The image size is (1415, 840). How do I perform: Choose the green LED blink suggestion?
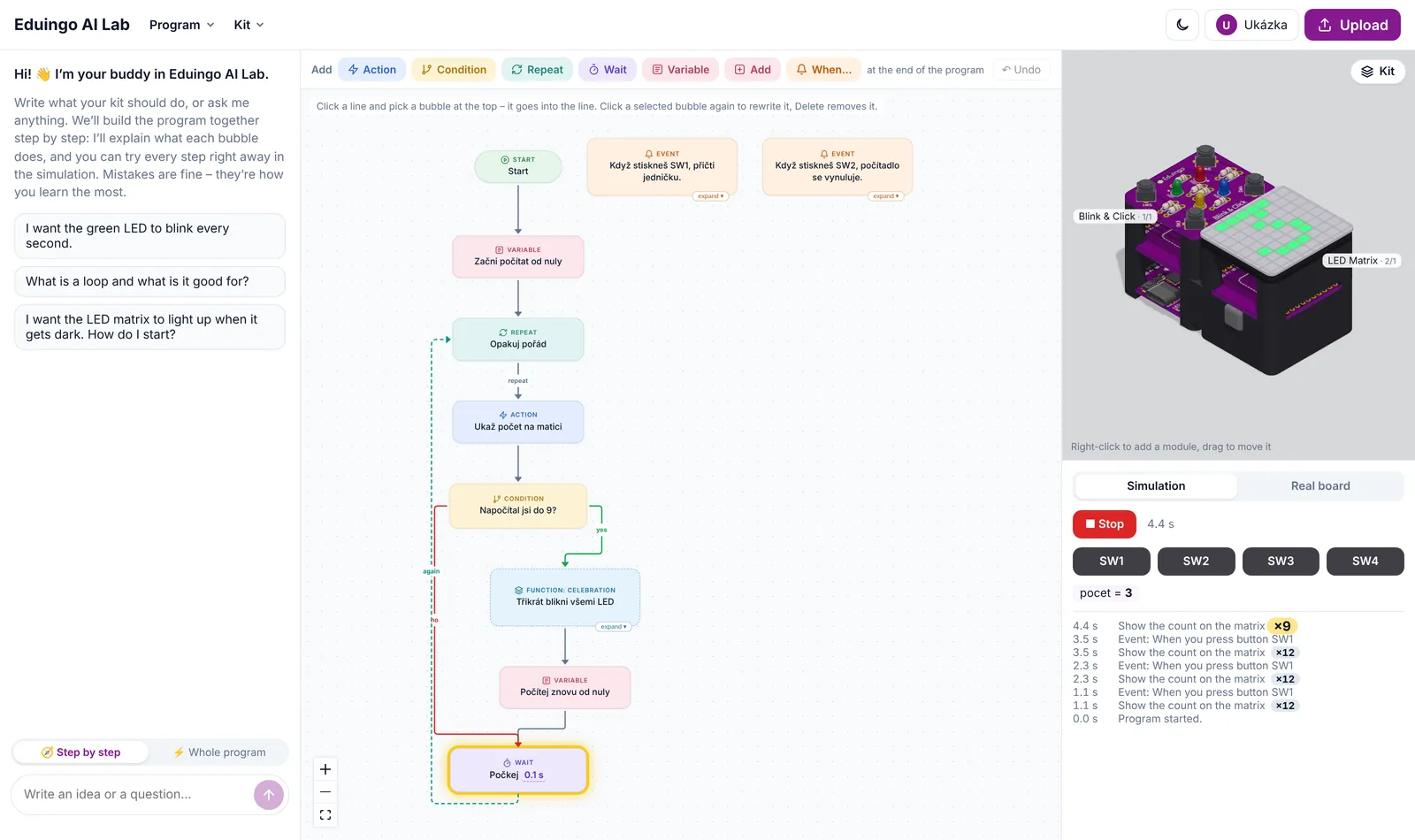[x=149, y=236]
